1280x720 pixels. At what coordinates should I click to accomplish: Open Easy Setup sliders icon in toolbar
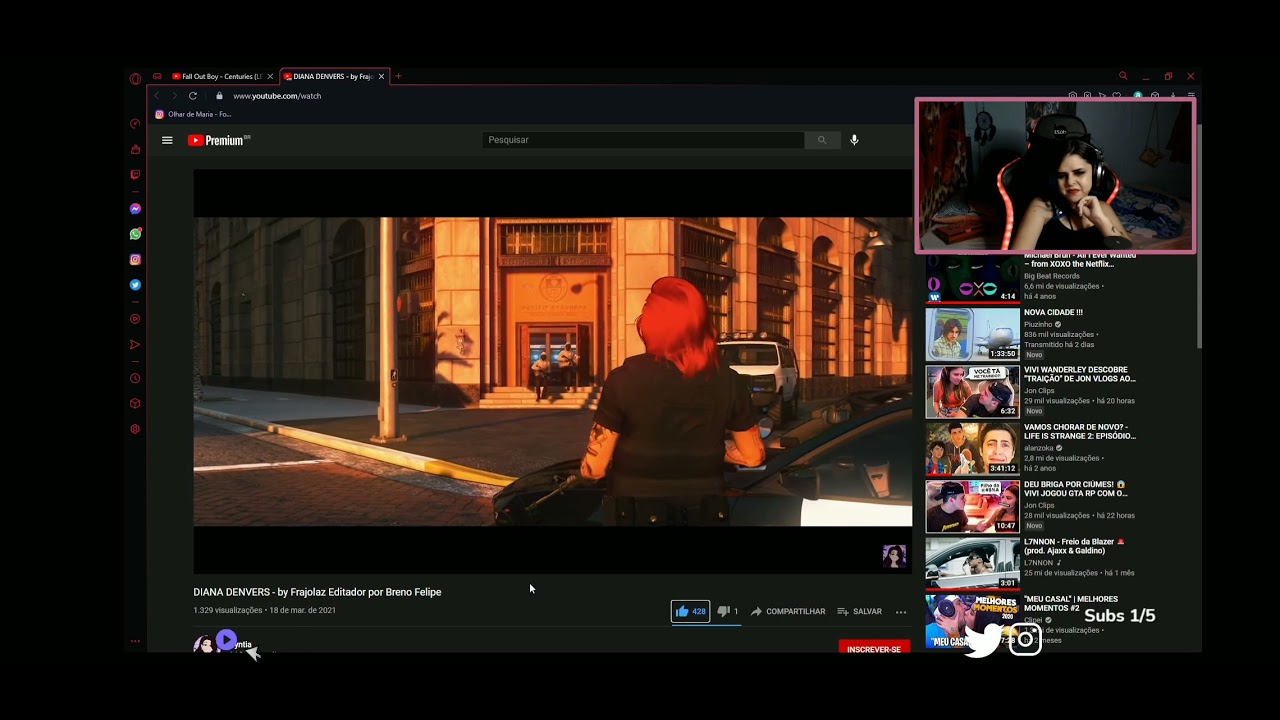point(1191,96)
